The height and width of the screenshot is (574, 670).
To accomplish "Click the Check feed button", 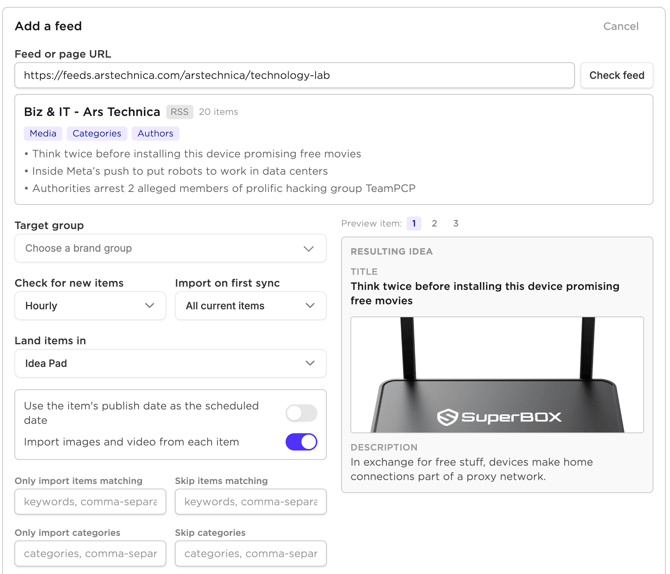I will (617, 75).
